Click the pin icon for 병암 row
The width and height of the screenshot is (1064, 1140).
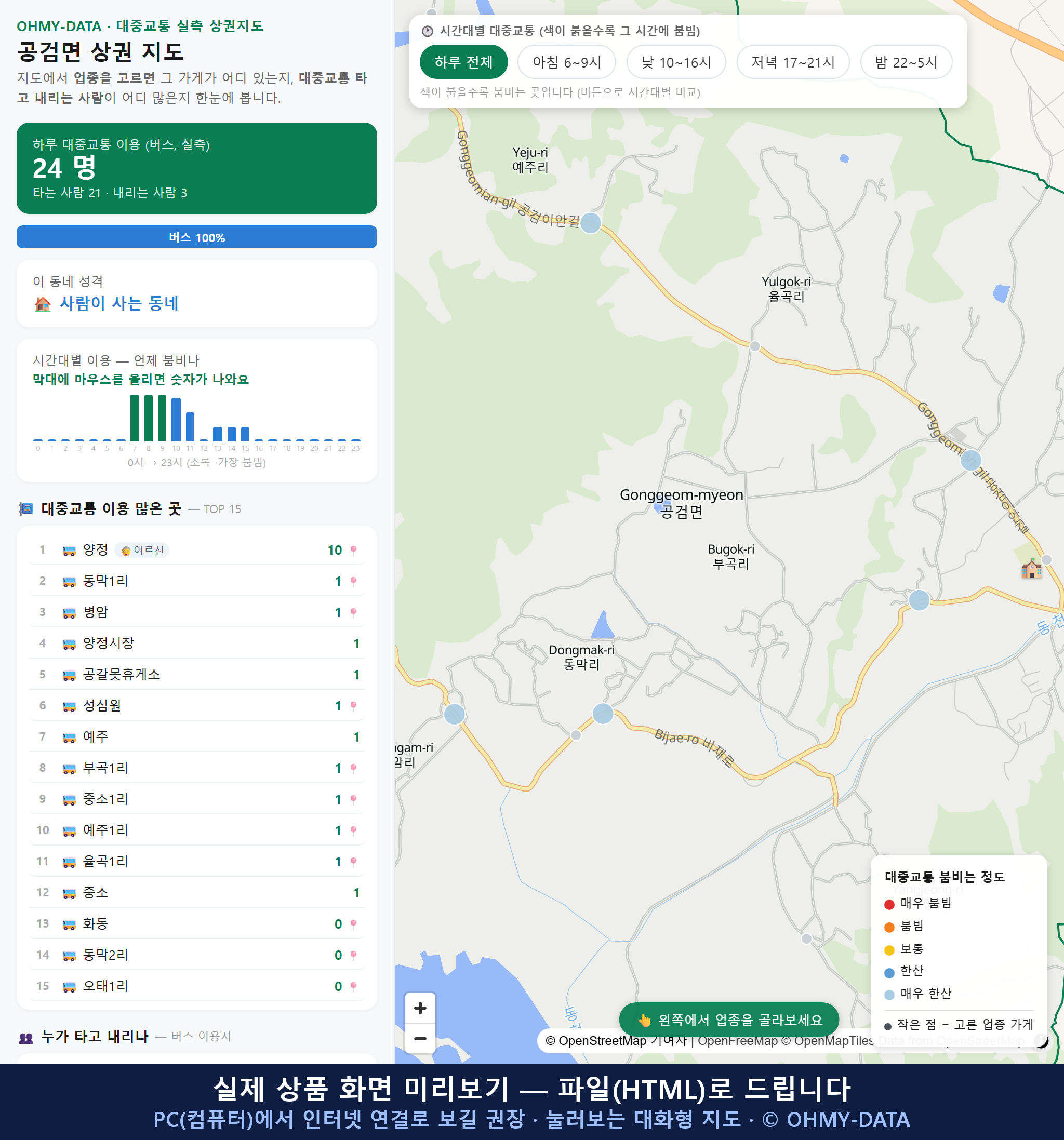[x=353, y=612]
